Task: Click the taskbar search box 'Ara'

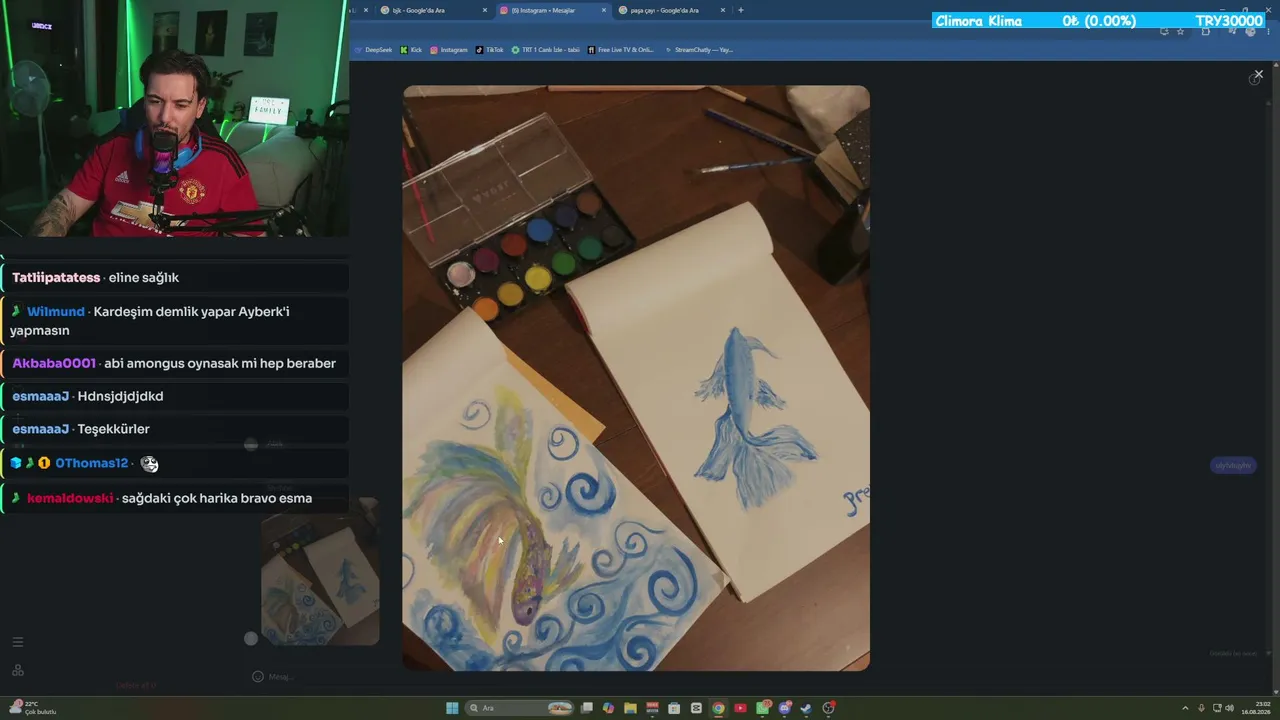Action: click(x=520, y=708)
